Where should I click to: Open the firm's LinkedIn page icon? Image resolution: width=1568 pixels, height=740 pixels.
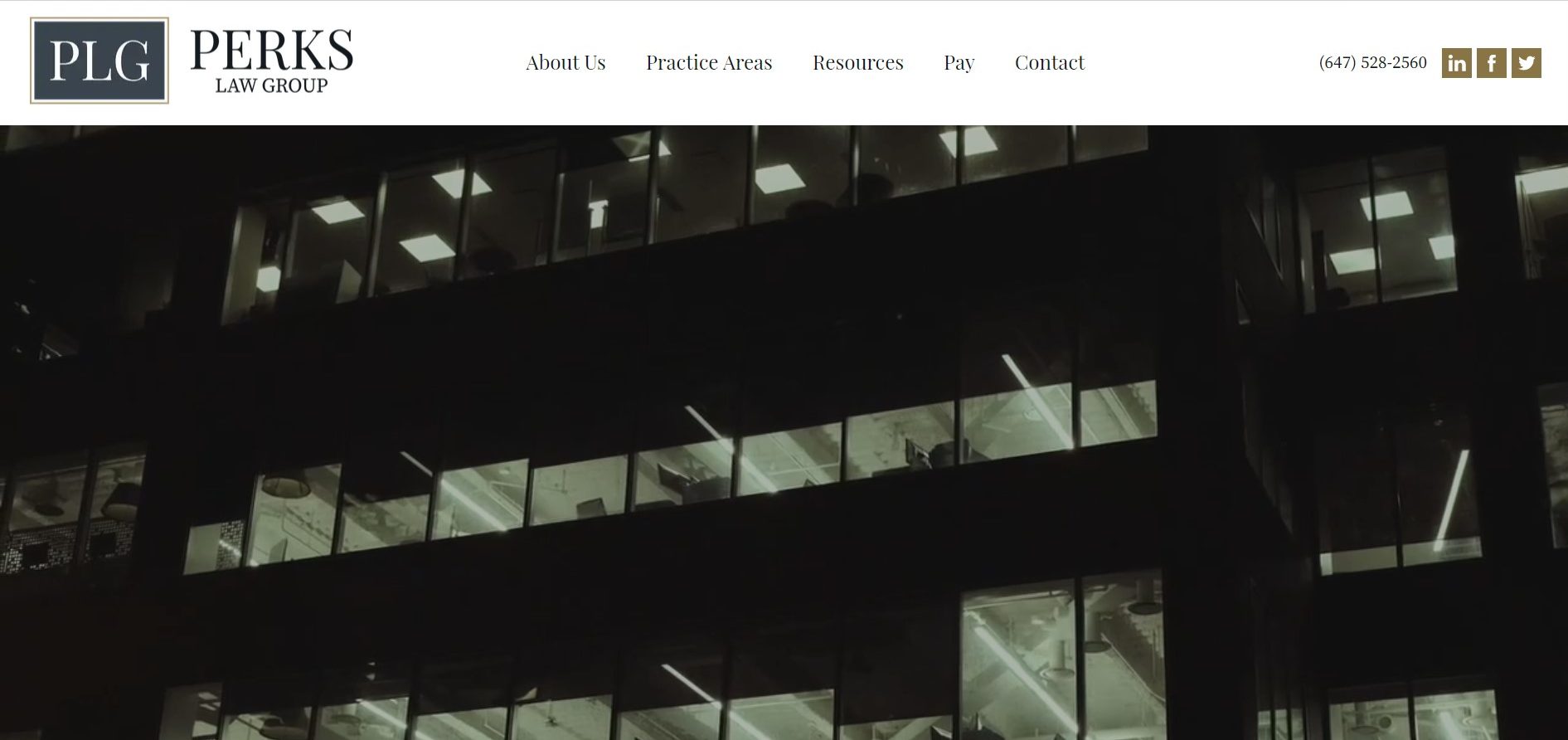[1456, 63]
